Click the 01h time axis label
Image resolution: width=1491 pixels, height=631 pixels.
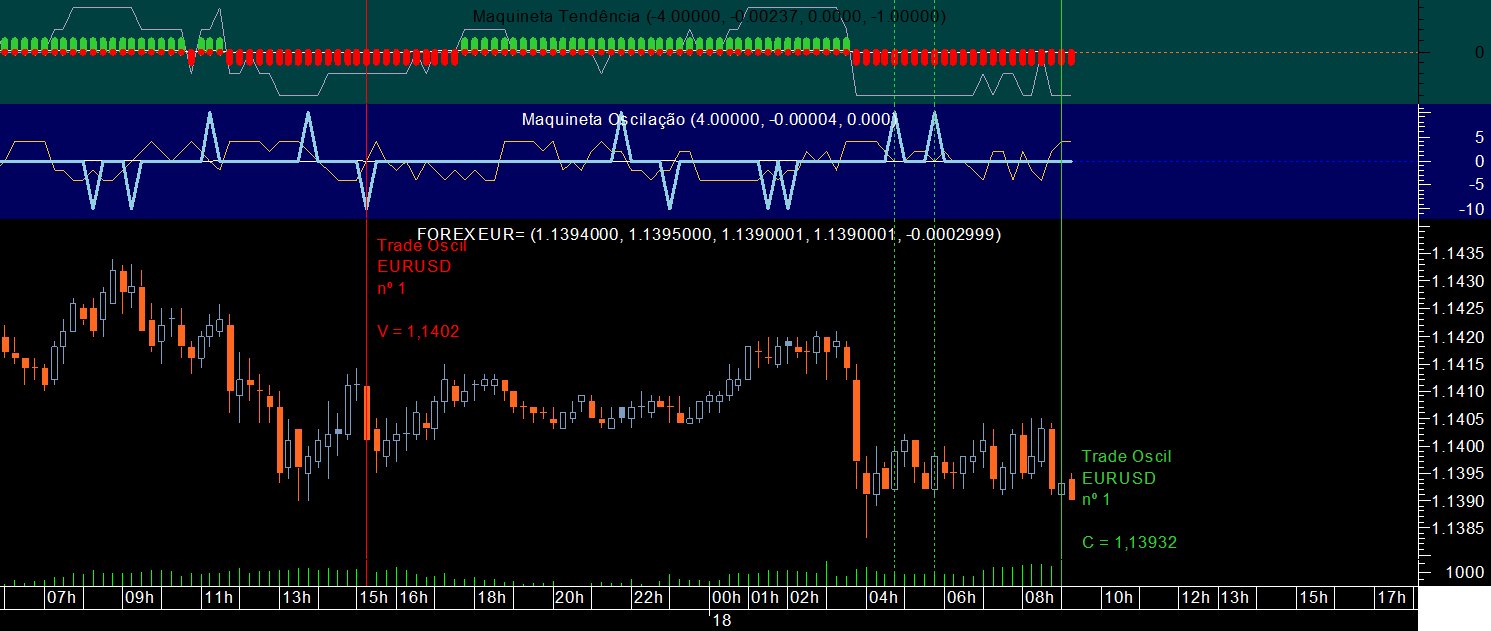click(765, 597)
